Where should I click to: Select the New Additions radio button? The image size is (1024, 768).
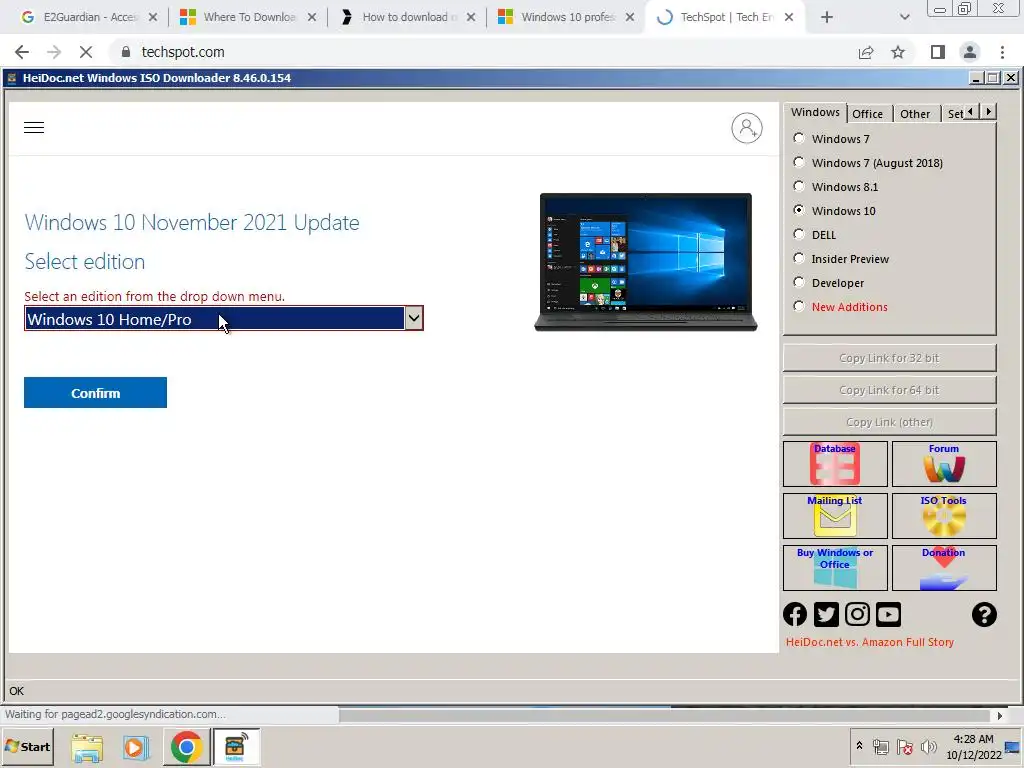pos(798,306)
